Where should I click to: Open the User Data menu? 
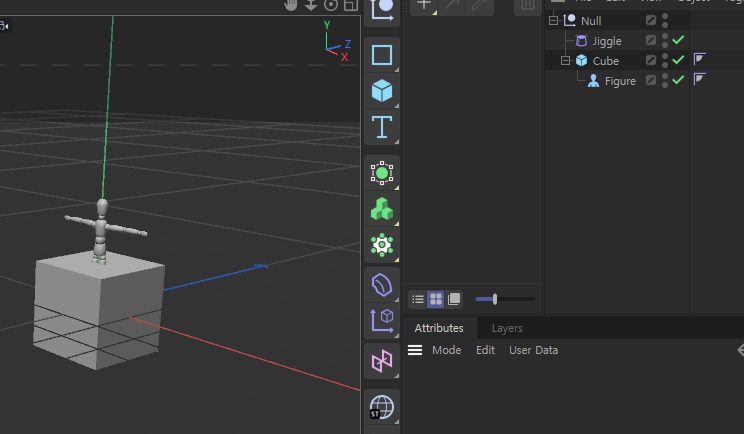pyautogui.click(x=533, y=350)
